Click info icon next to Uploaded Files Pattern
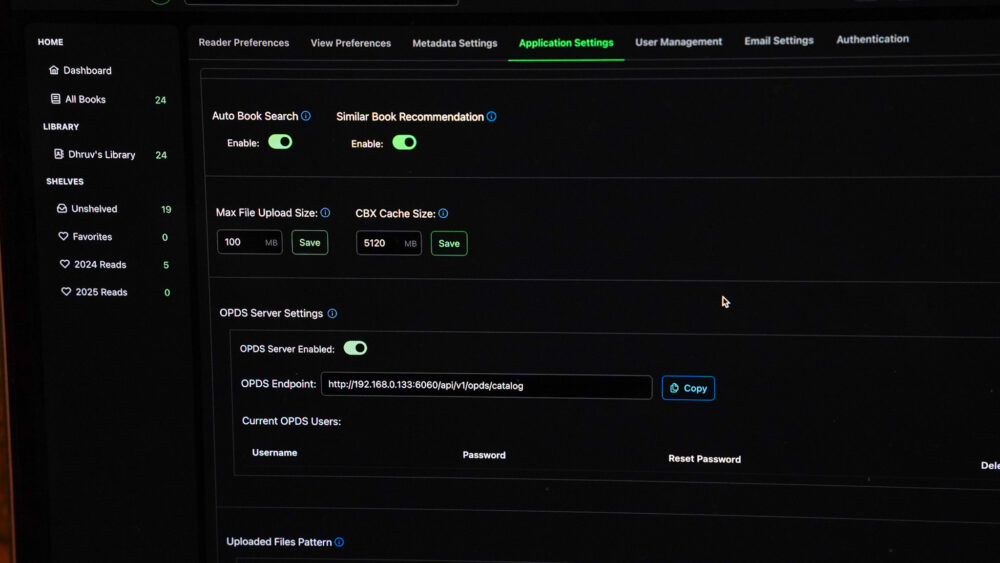This screenshot has height=563, width=1000. tap(339, 542)
